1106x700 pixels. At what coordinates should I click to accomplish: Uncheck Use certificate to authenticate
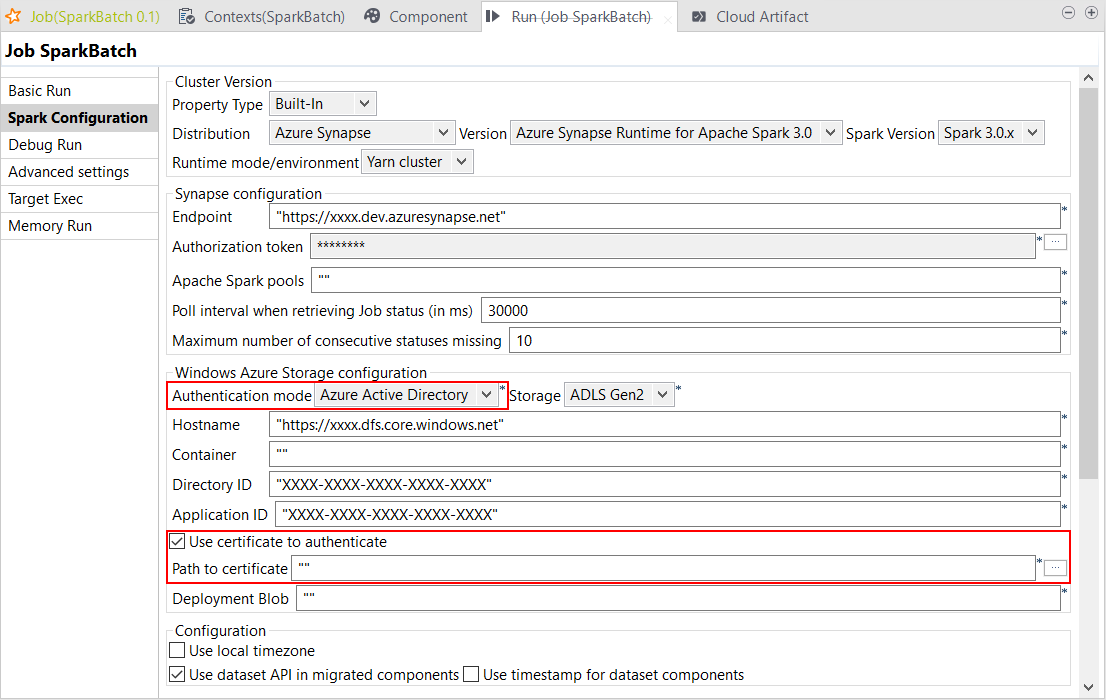[178, 542]
